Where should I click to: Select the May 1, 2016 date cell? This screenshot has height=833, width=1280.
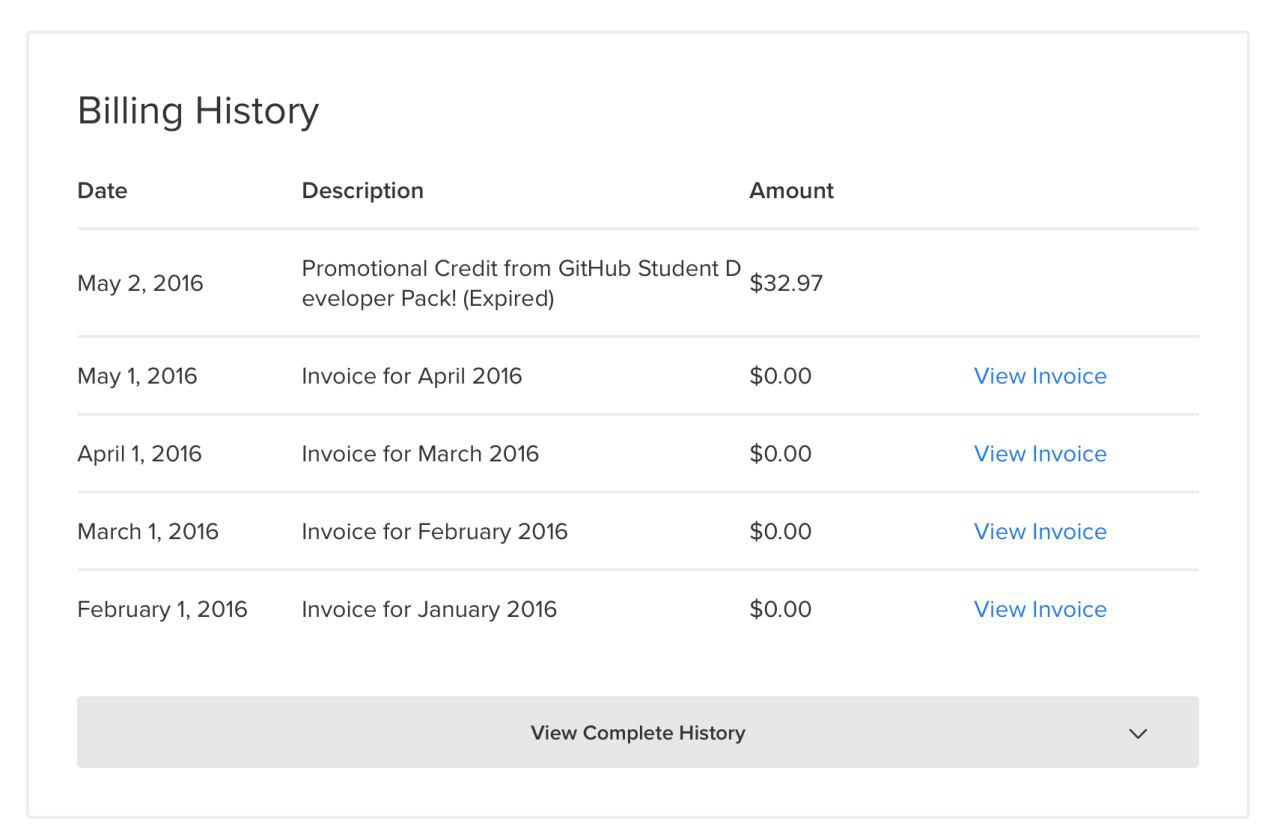(137, 376)
